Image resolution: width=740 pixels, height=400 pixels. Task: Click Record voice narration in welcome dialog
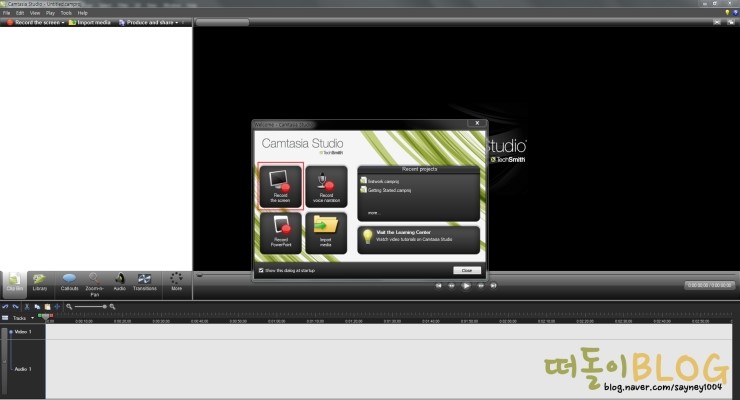point(326,186)
